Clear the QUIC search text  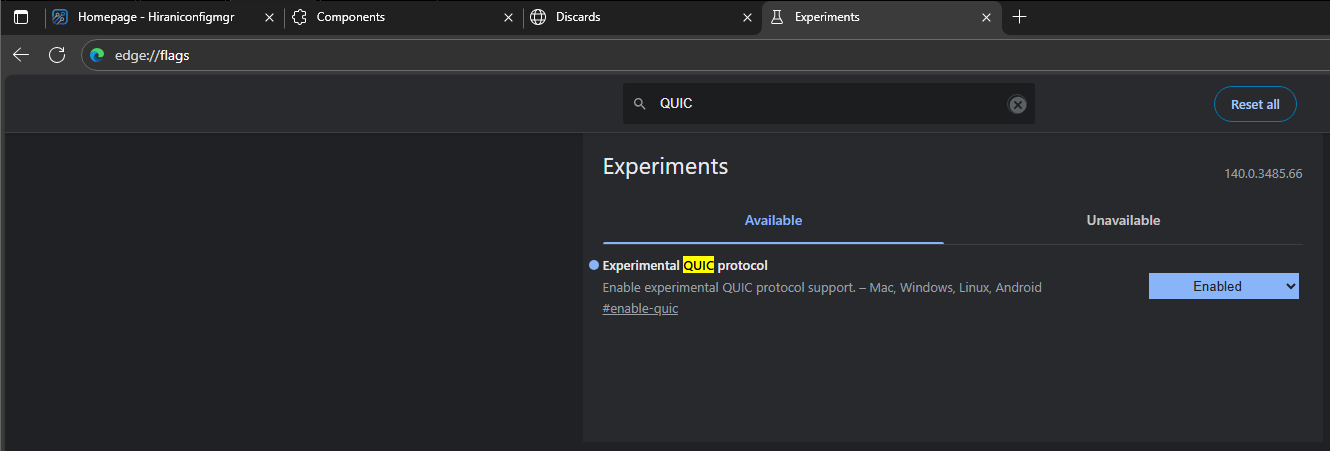[1017, 104]
